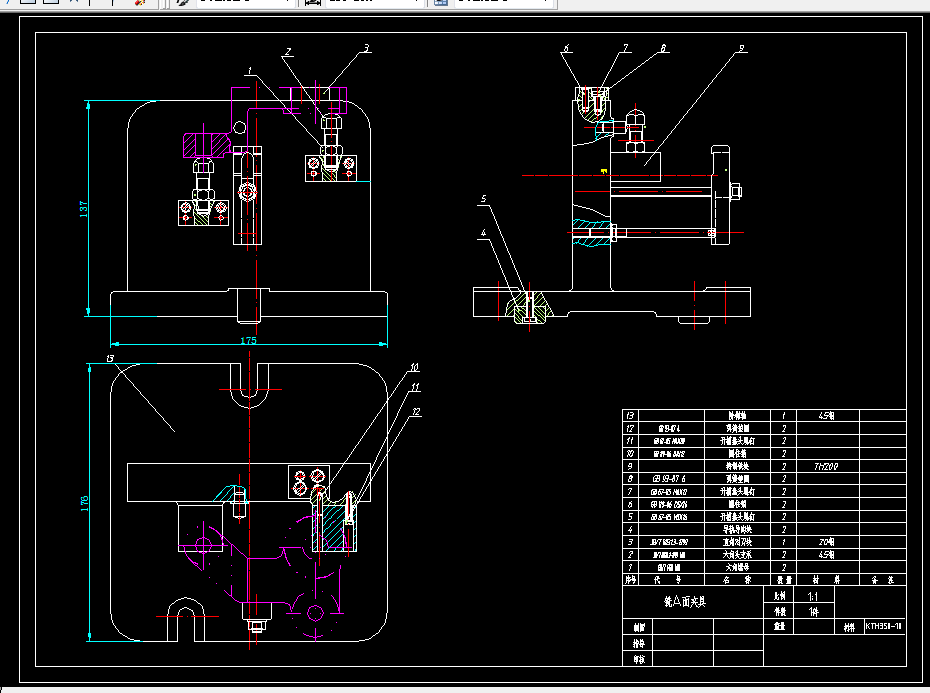Viewport: 930px width, 693px height.
Task: Click balloon number 13 in the bottom view
Action: coord(110,358)
